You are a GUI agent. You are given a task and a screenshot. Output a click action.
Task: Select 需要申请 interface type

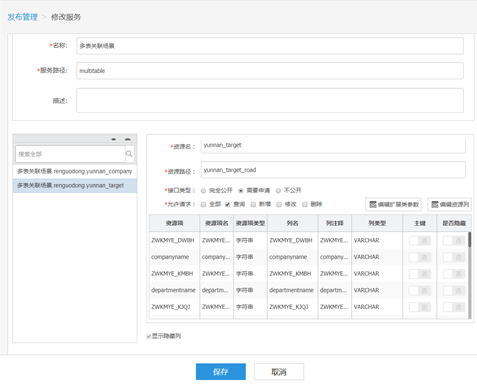coord(241,191)
